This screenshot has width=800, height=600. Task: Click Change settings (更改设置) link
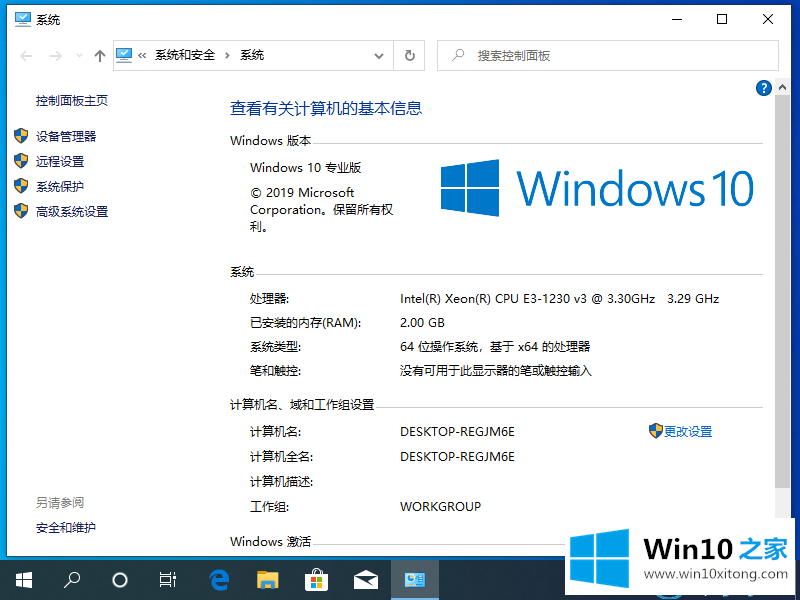tap(688, 432)
